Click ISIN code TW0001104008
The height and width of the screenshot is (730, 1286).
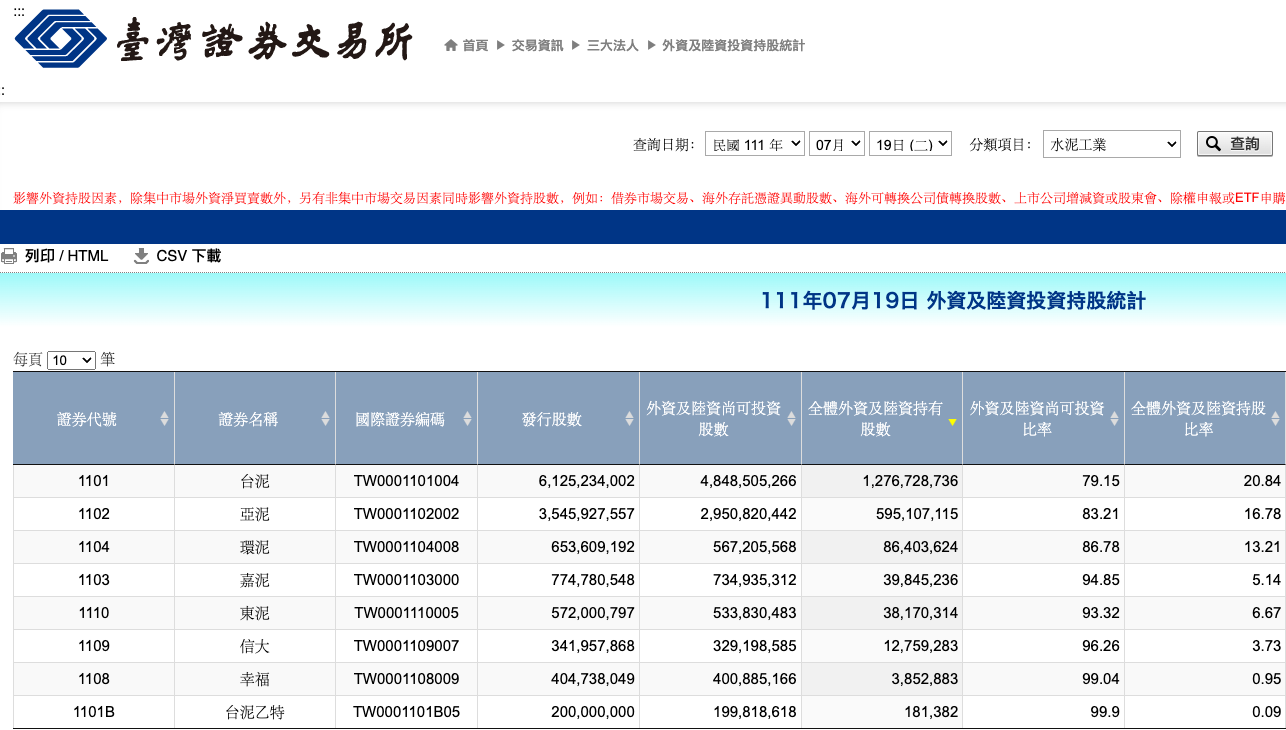pos(406,547)
